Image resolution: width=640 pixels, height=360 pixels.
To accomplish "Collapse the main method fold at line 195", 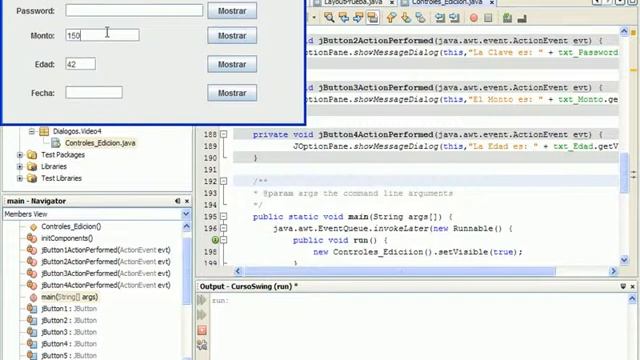I will 223,216.
